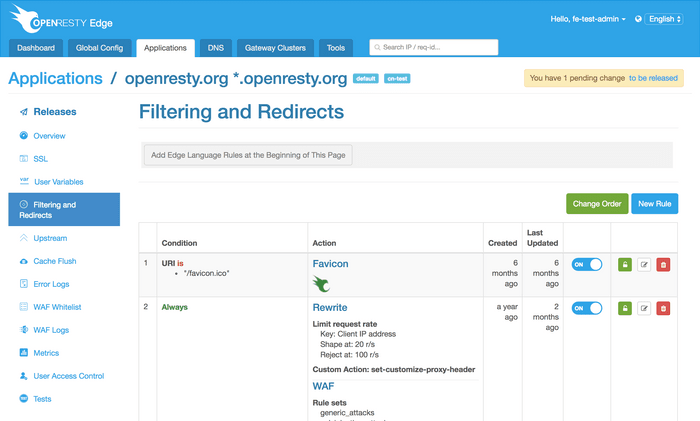The width and height of the screenshot is (700, 421).
Task: Select Filtering and Redirects sidebar item
Action: 64,209
